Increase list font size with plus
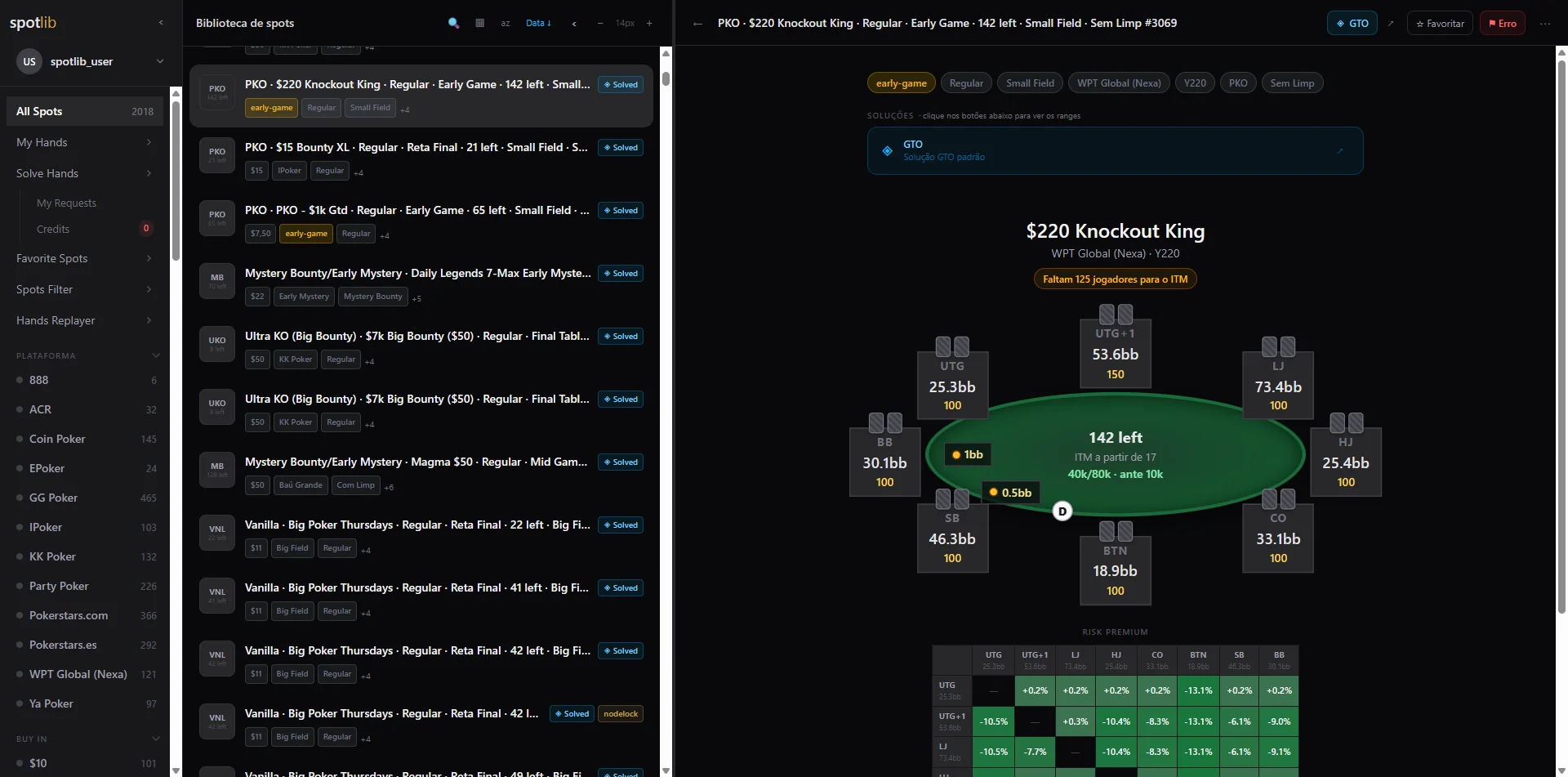The height and width of the screenshot is (777, 1568). [x=649, y=23]
